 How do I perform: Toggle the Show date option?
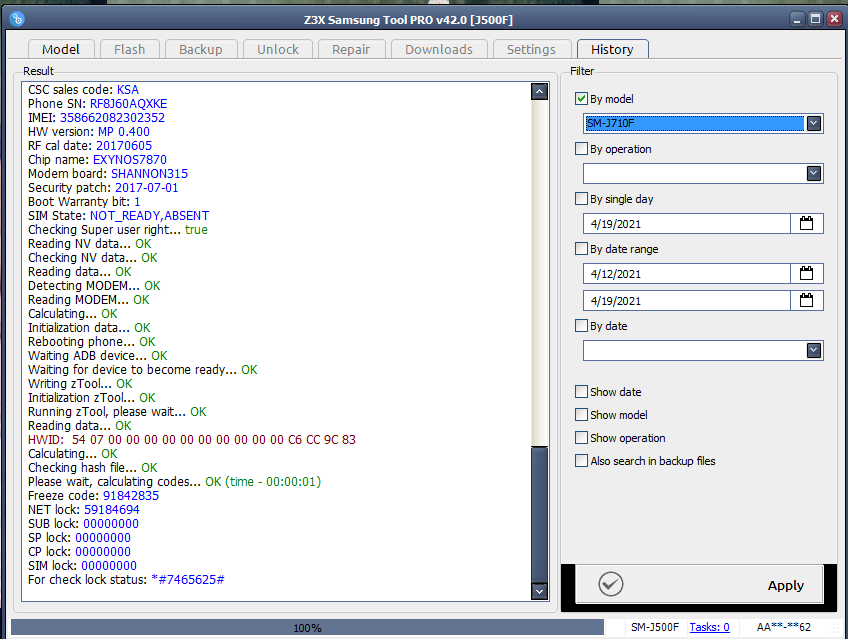click(581, 391)
